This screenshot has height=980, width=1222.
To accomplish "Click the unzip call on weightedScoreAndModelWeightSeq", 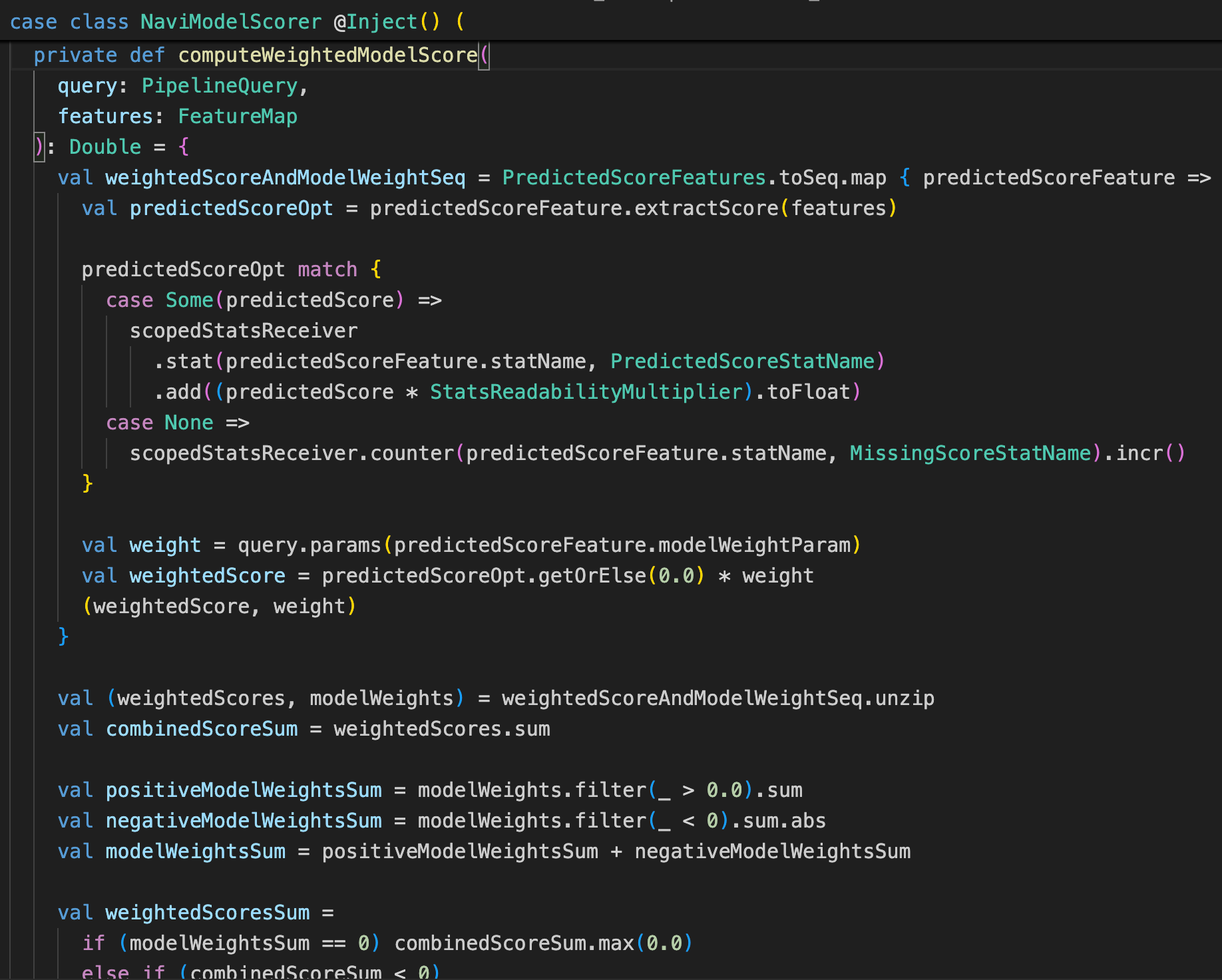I will [905, 698].
